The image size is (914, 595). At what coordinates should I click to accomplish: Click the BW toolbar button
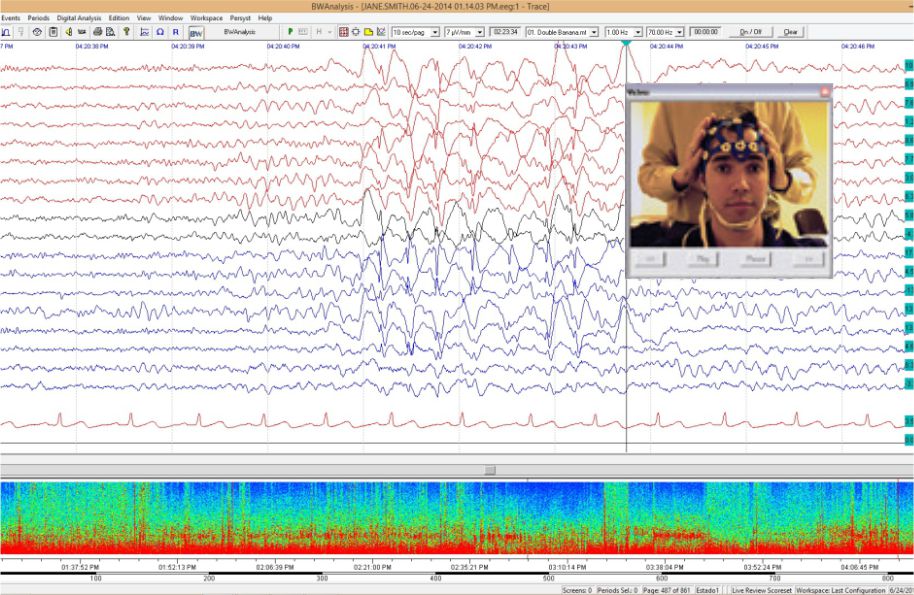tap(196, 33)
